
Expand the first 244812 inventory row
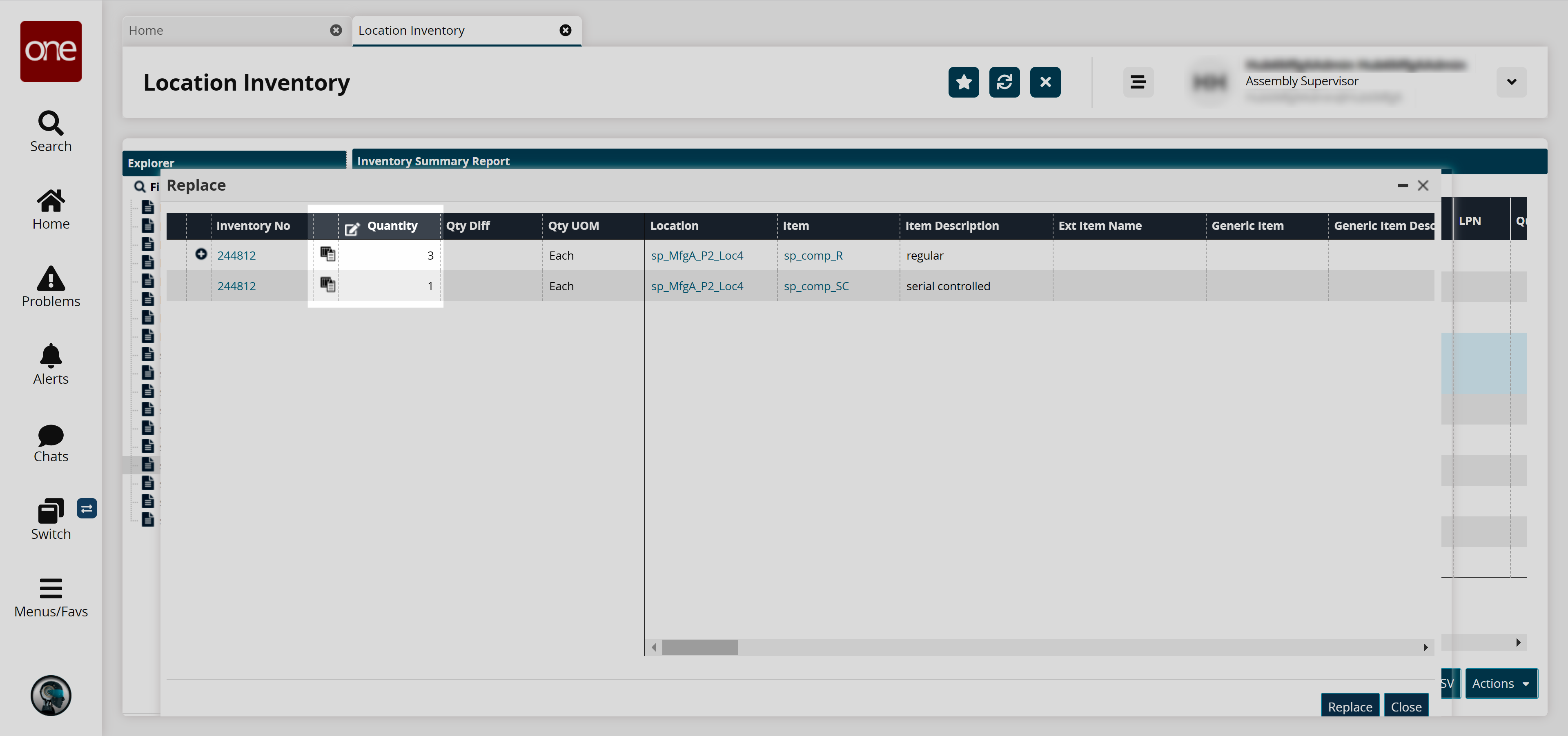pos(200,254)
